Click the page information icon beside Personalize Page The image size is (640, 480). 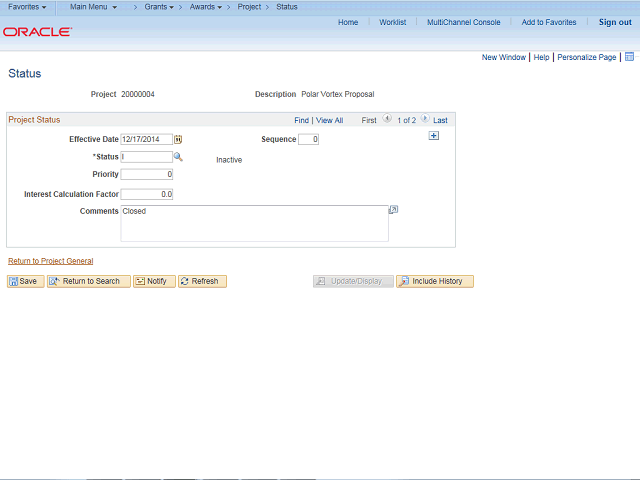pos(629,57)
